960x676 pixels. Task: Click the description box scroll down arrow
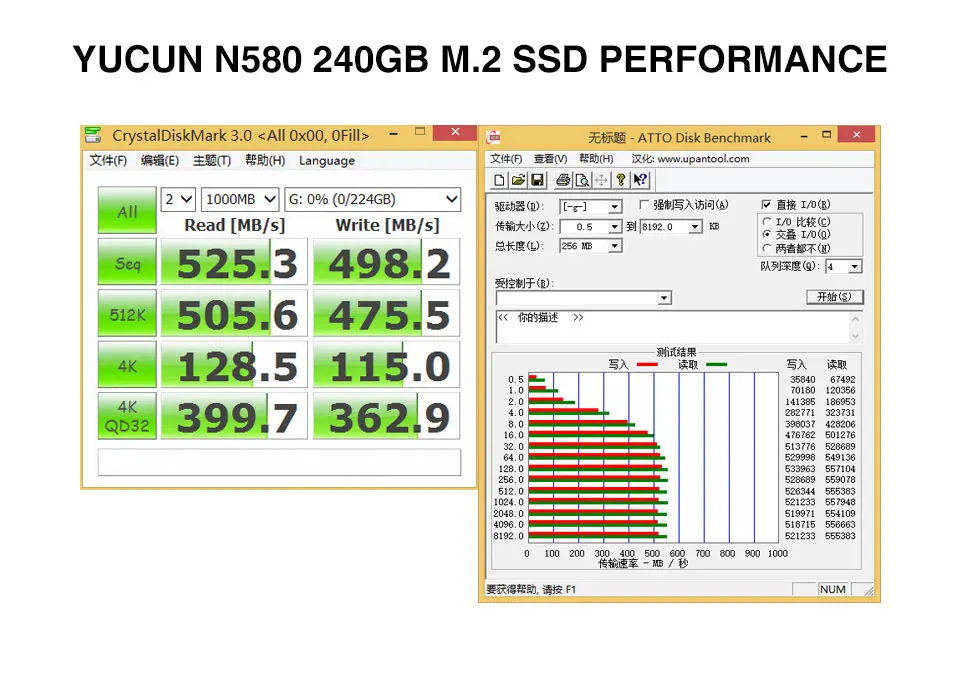[855, 336]
